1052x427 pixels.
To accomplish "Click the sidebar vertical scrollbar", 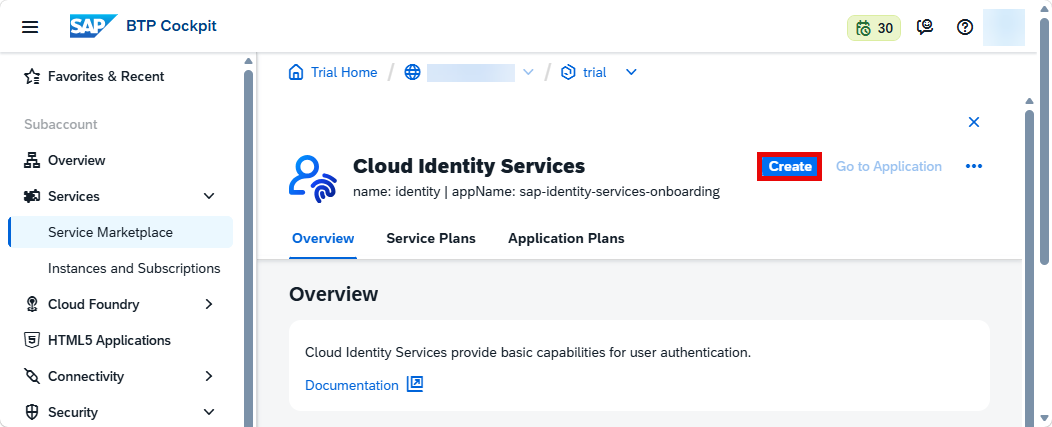I will click(x=248, y=248).
